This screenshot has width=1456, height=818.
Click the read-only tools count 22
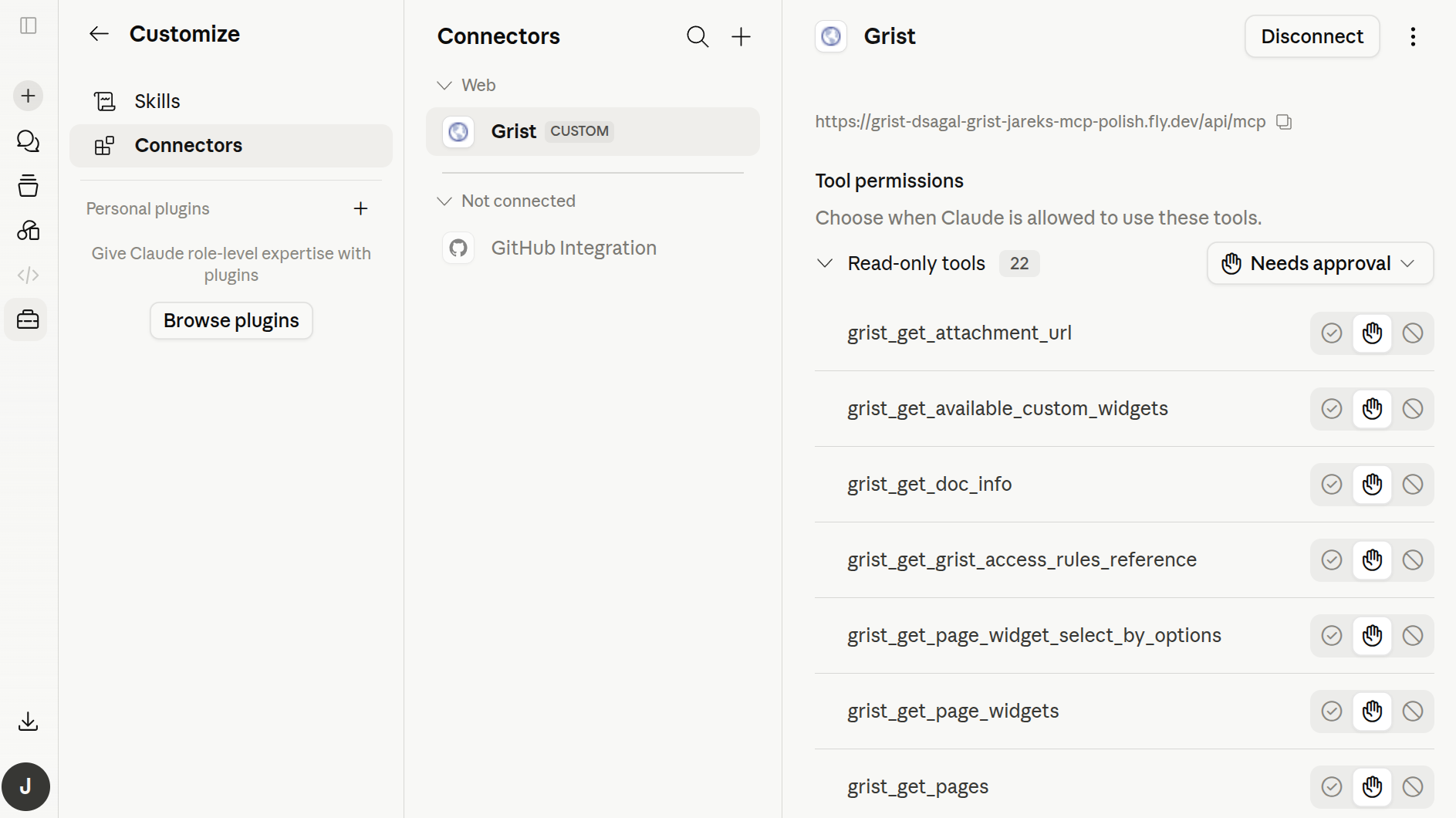[x=1019, y=264]
